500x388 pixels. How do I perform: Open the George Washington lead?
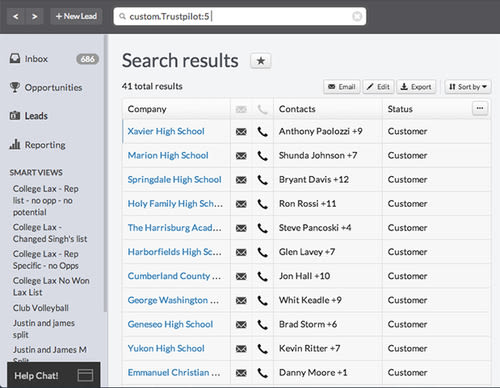click(173, 300)
